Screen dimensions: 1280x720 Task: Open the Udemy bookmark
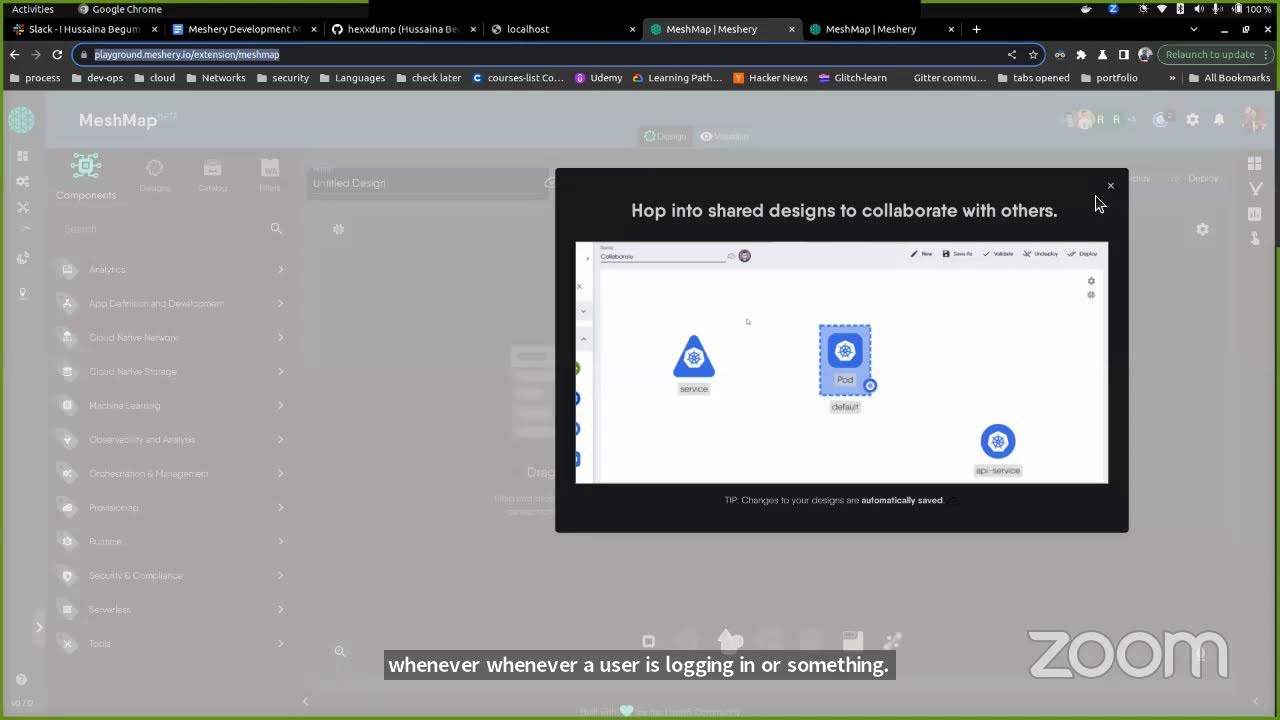tap(598, 77)
